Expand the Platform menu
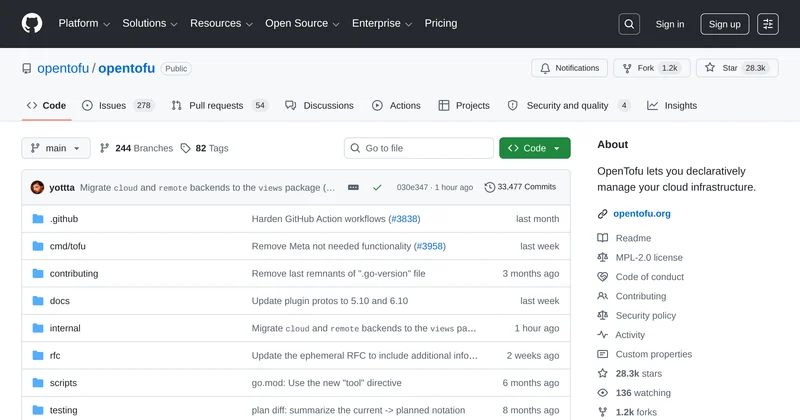Screen dimensions: 800x420 click(x=84, y=24)
